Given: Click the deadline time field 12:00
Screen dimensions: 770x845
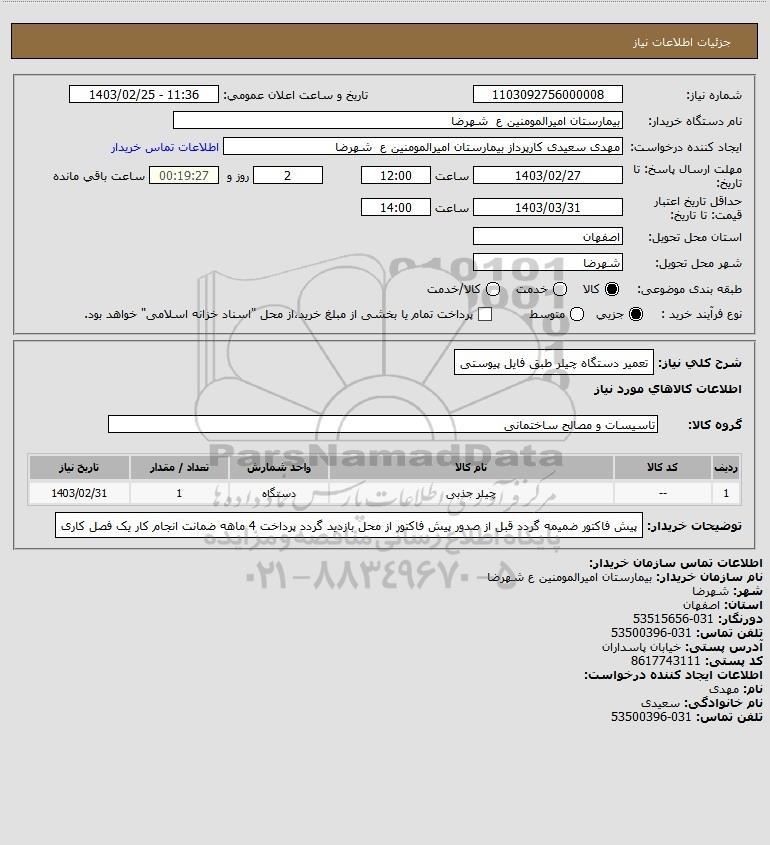Looking at the screenshot, I should click(x=396, y=176).
